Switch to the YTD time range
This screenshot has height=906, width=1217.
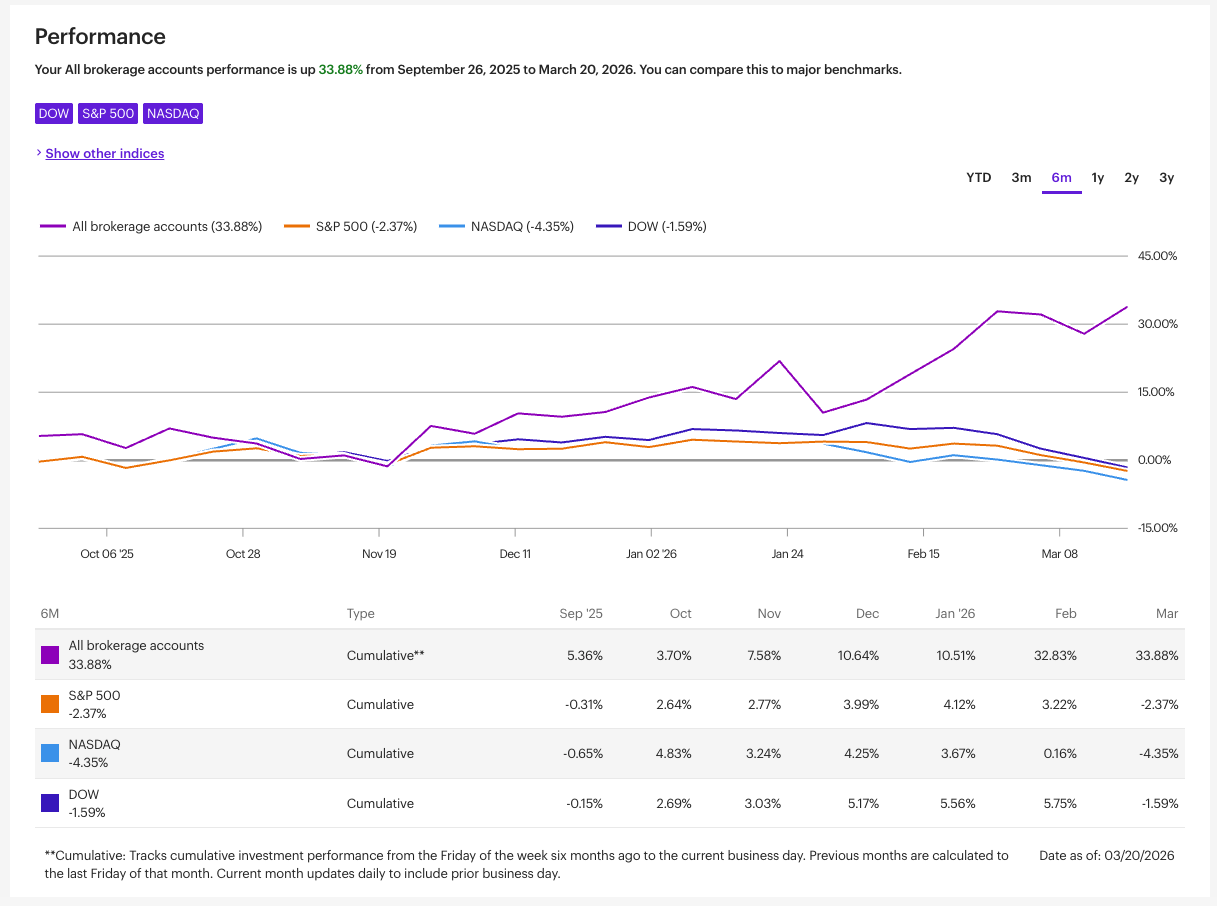pyautogui.click(x=978, y=177)
